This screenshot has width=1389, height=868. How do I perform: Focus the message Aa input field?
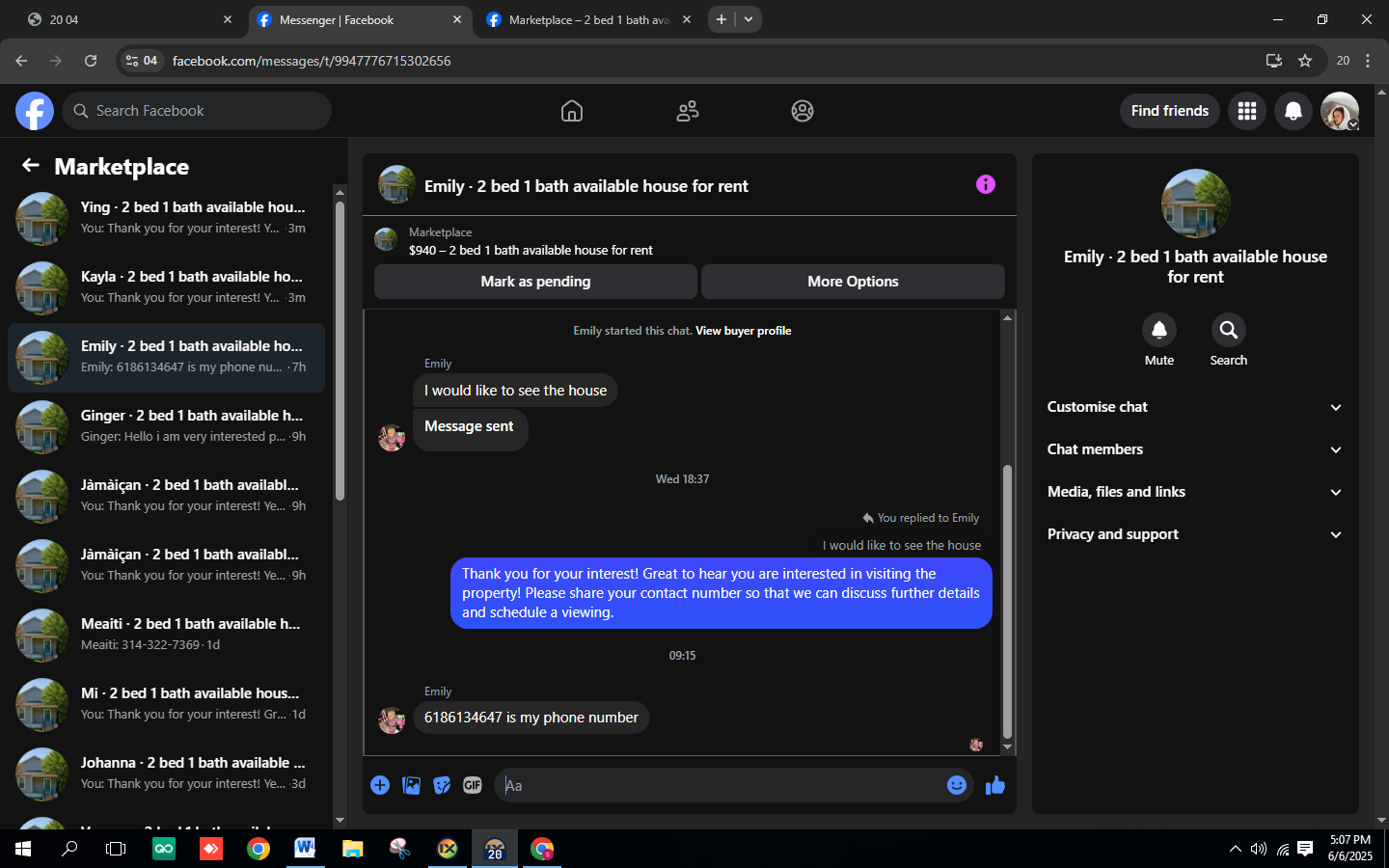719,785
